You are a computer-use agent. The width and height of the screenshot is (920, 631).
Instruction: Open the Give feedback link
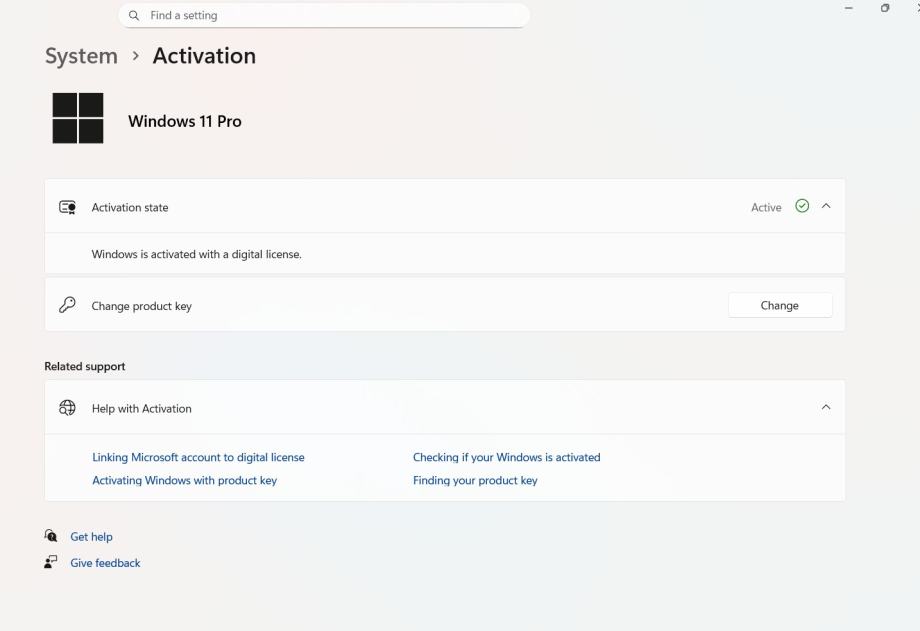pos(105,563)
